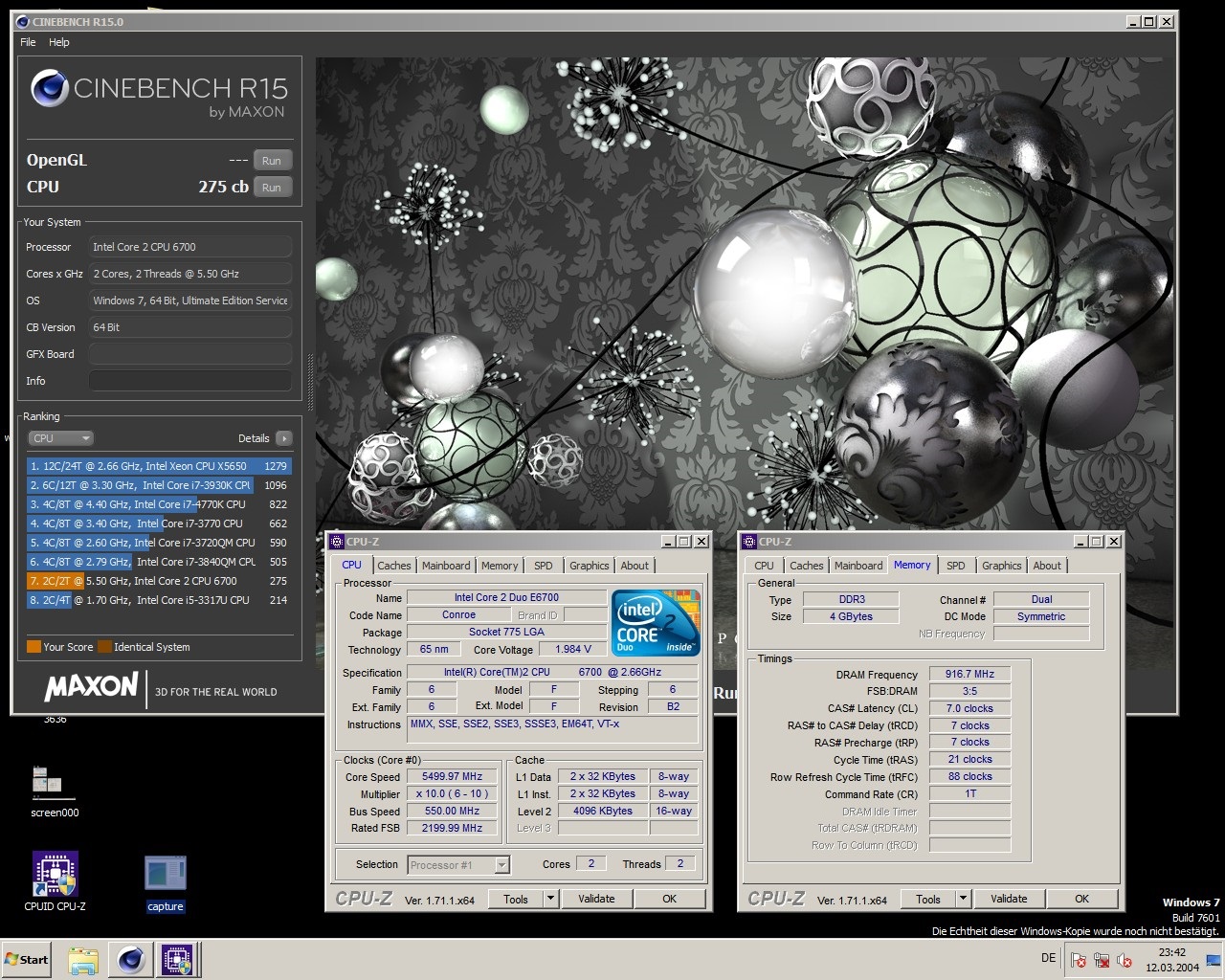The image size is (1225, 980).
Task: Switch to CPU-Z taskbar icon
Action: [x=177, y=960]
